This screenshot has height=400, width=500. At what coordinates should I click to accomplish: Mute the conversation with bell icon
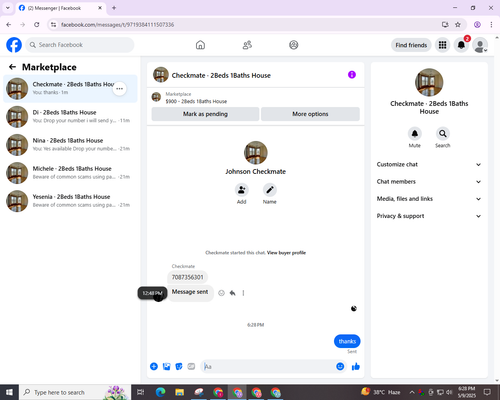pyautogui.click(x=415, y=134)
